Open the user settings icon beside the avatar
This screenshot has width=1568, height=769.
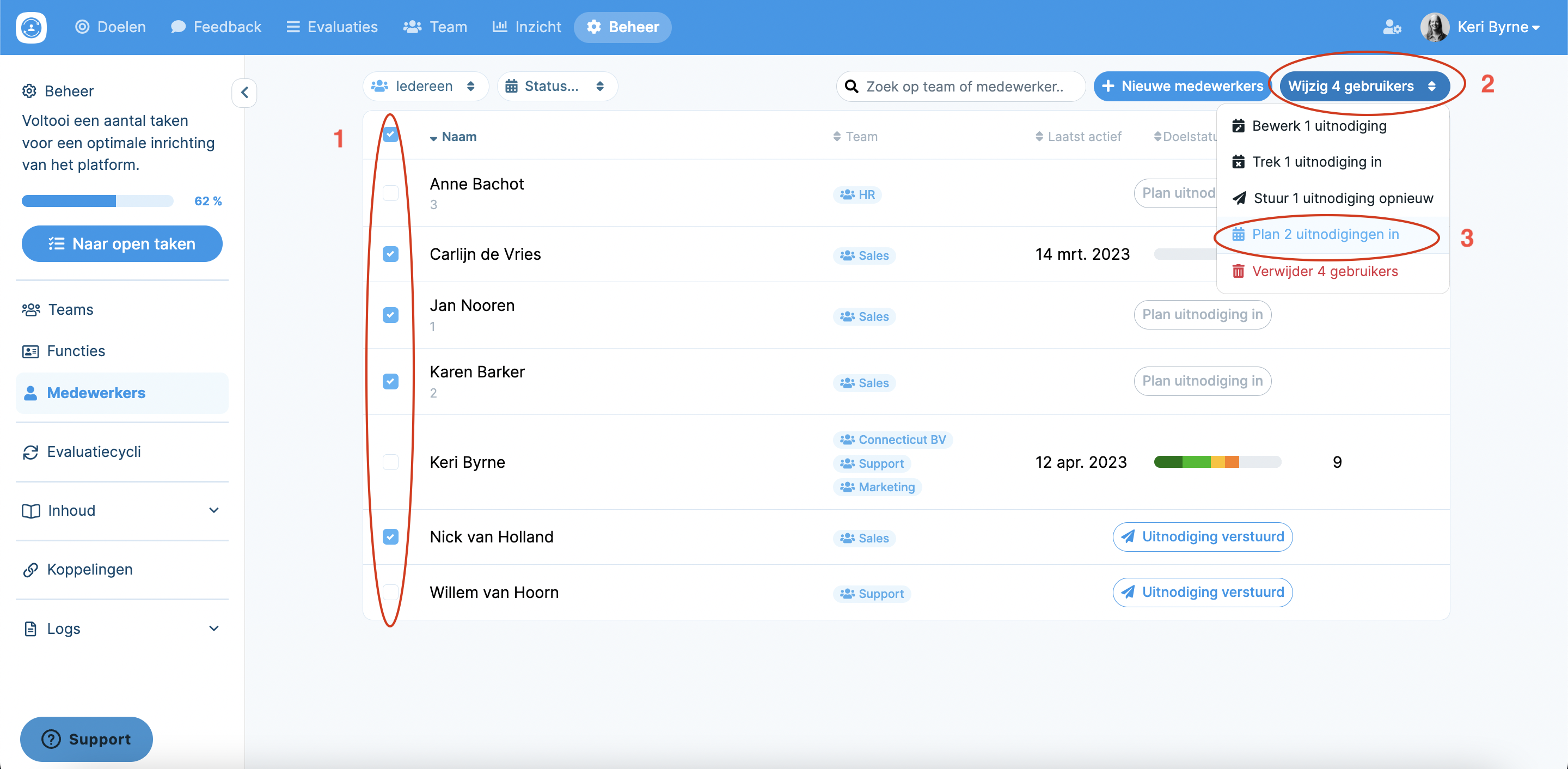(x=1392, y=27)
